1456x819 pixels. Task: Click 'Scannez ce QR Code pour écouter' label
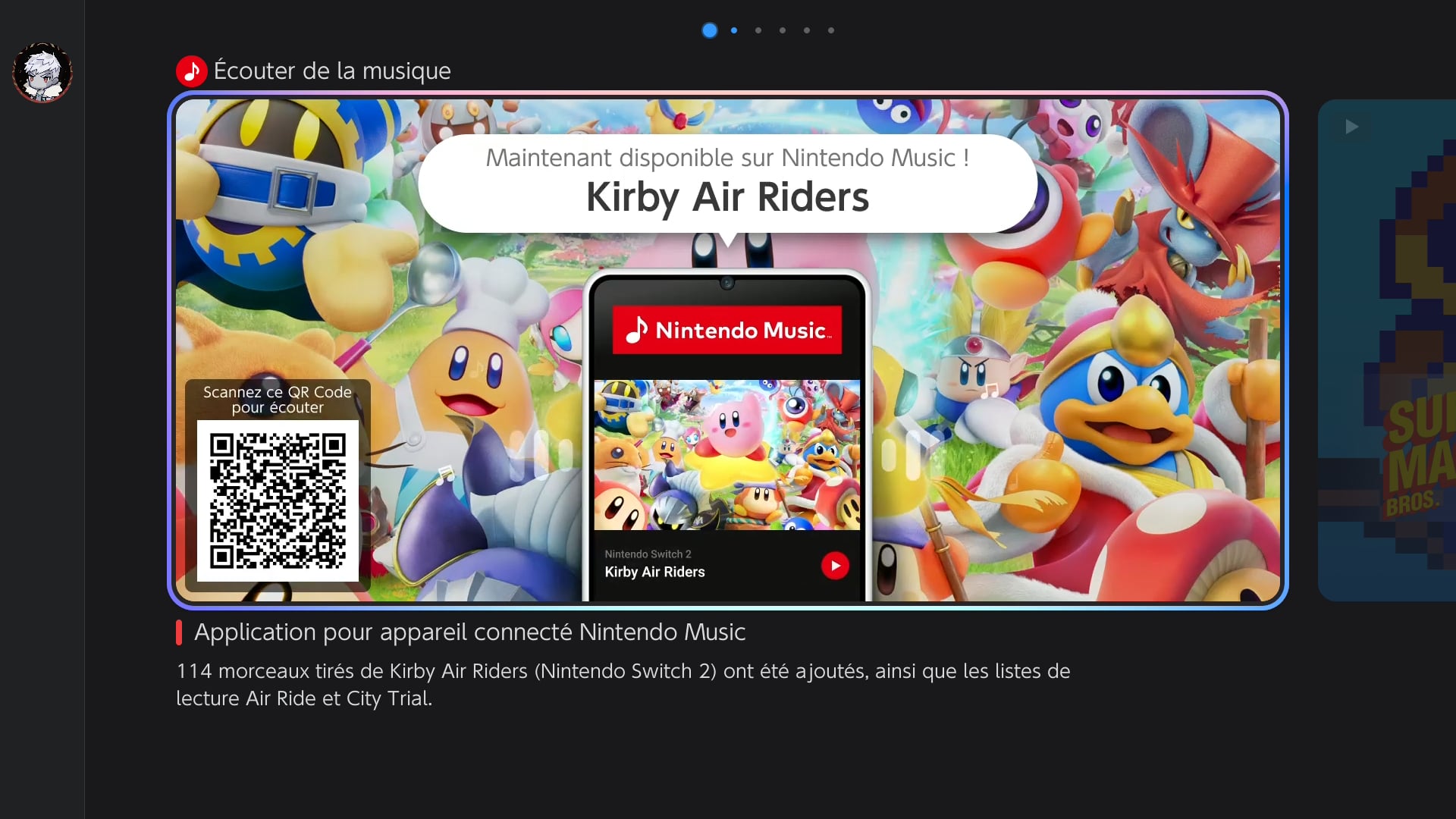click(278, 400)
